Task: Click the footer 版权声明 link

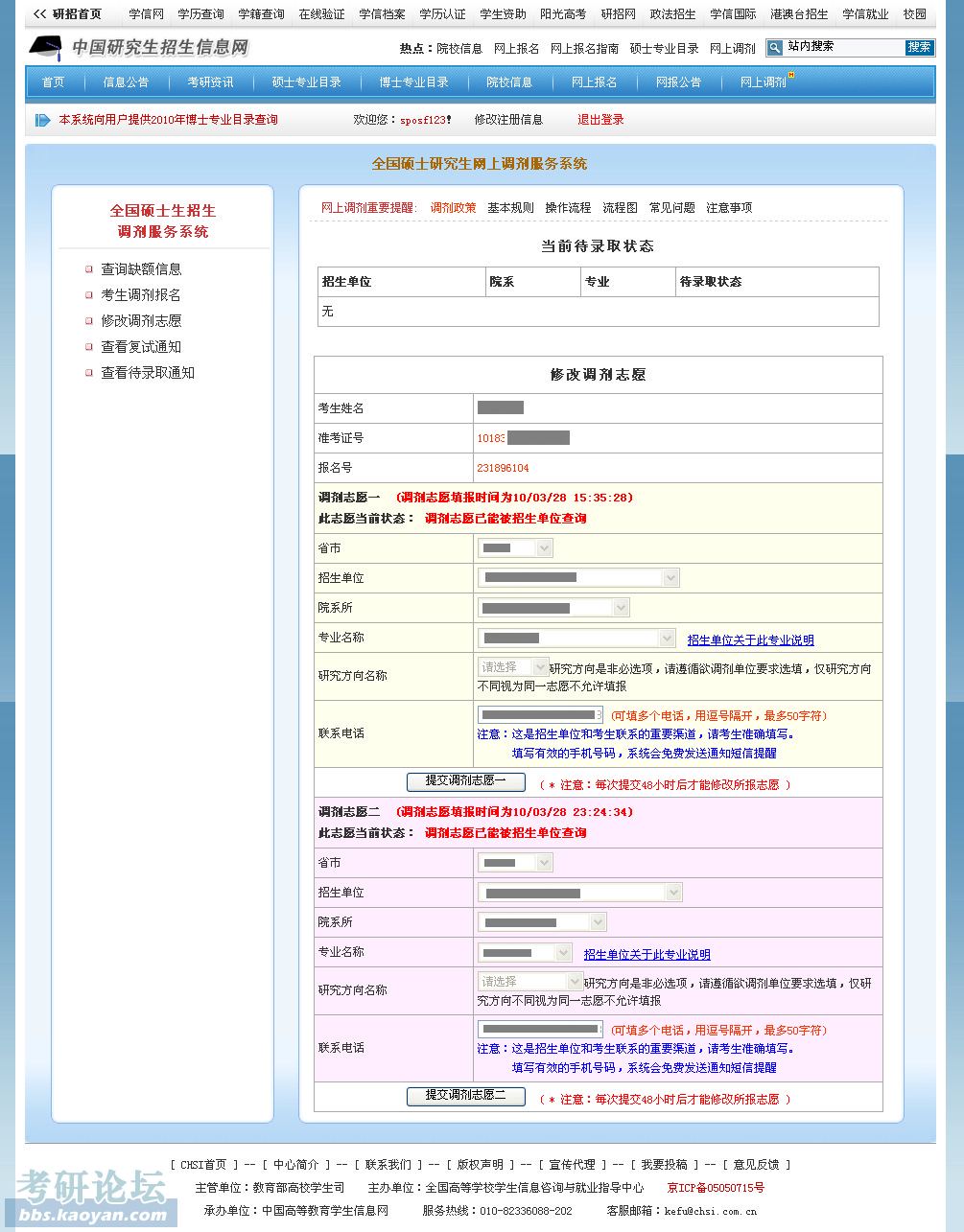Action: 481,1165
